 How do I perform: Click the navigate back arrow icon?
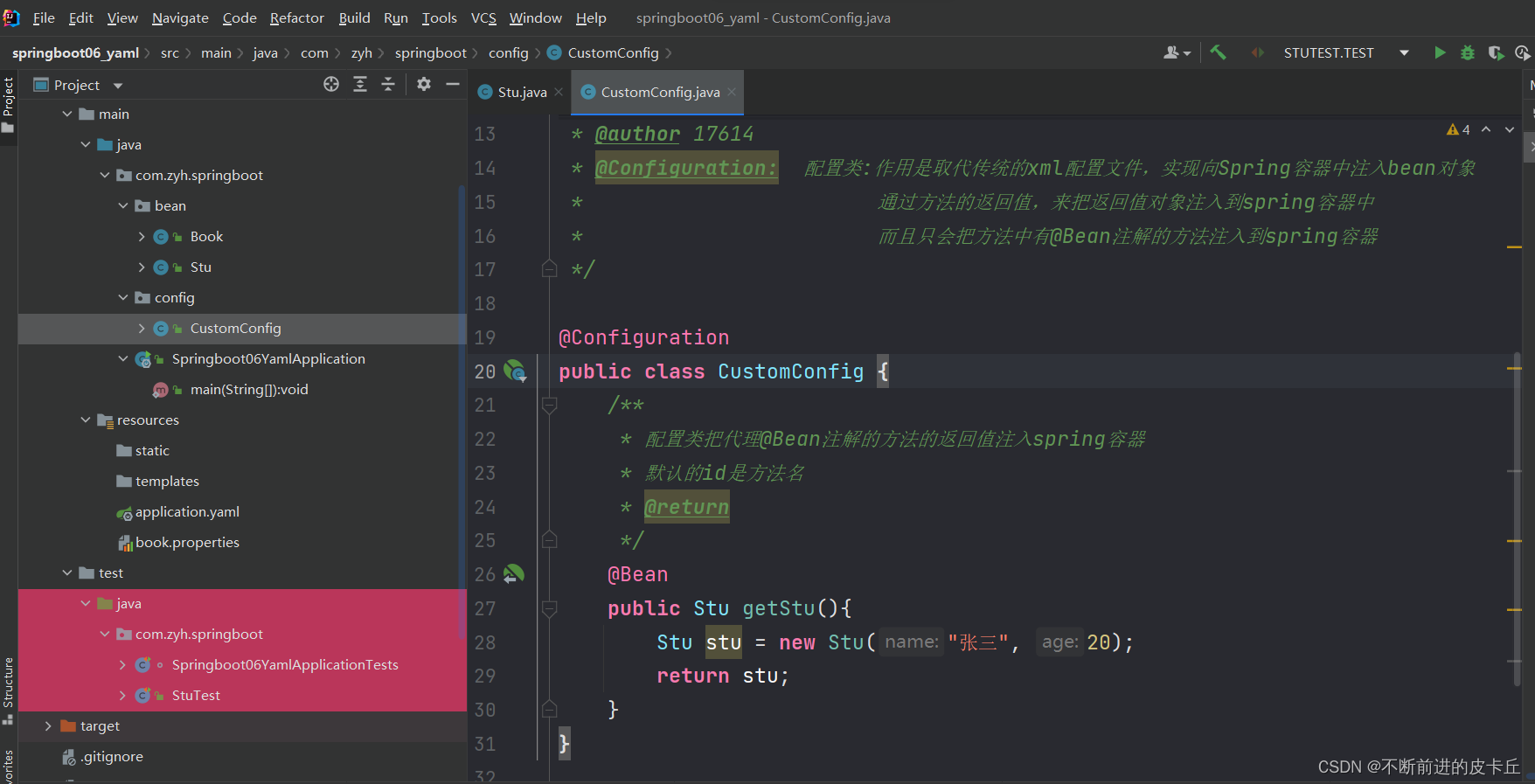(1258, 52)
